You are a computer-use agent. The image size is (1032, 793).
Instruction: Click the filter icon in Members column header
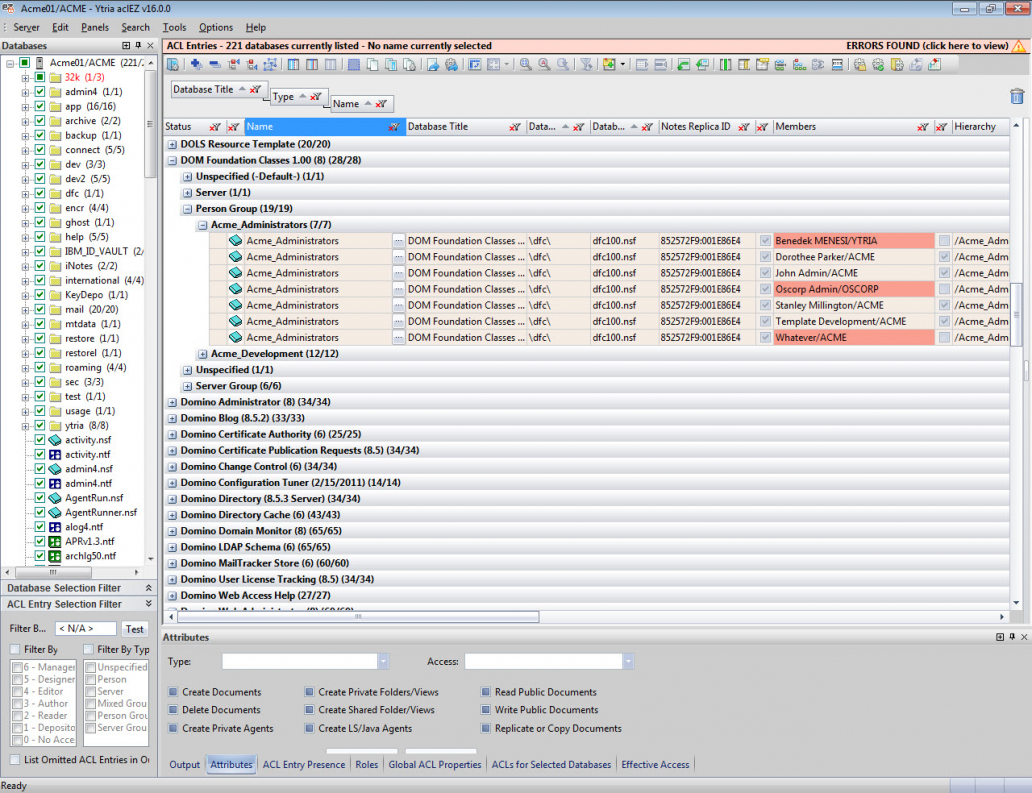point(922,127)
